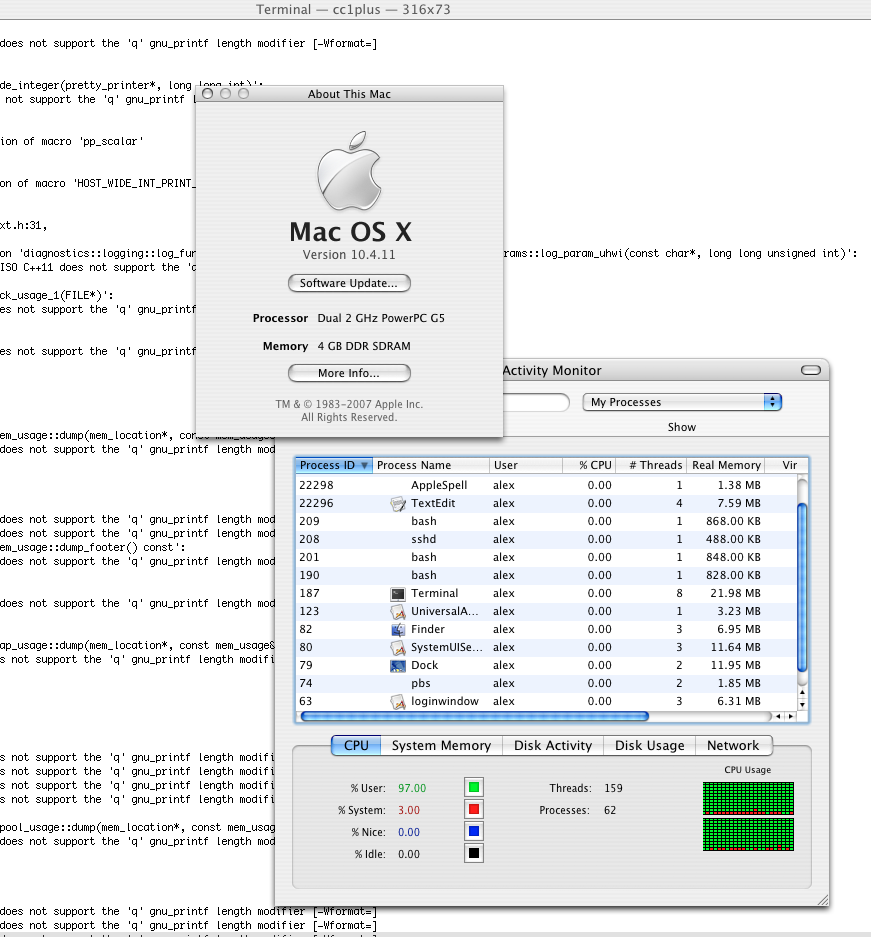Click the Activity Monitor window resize grip
This screenshot has width=871, height=937.
tap(823, 900)
